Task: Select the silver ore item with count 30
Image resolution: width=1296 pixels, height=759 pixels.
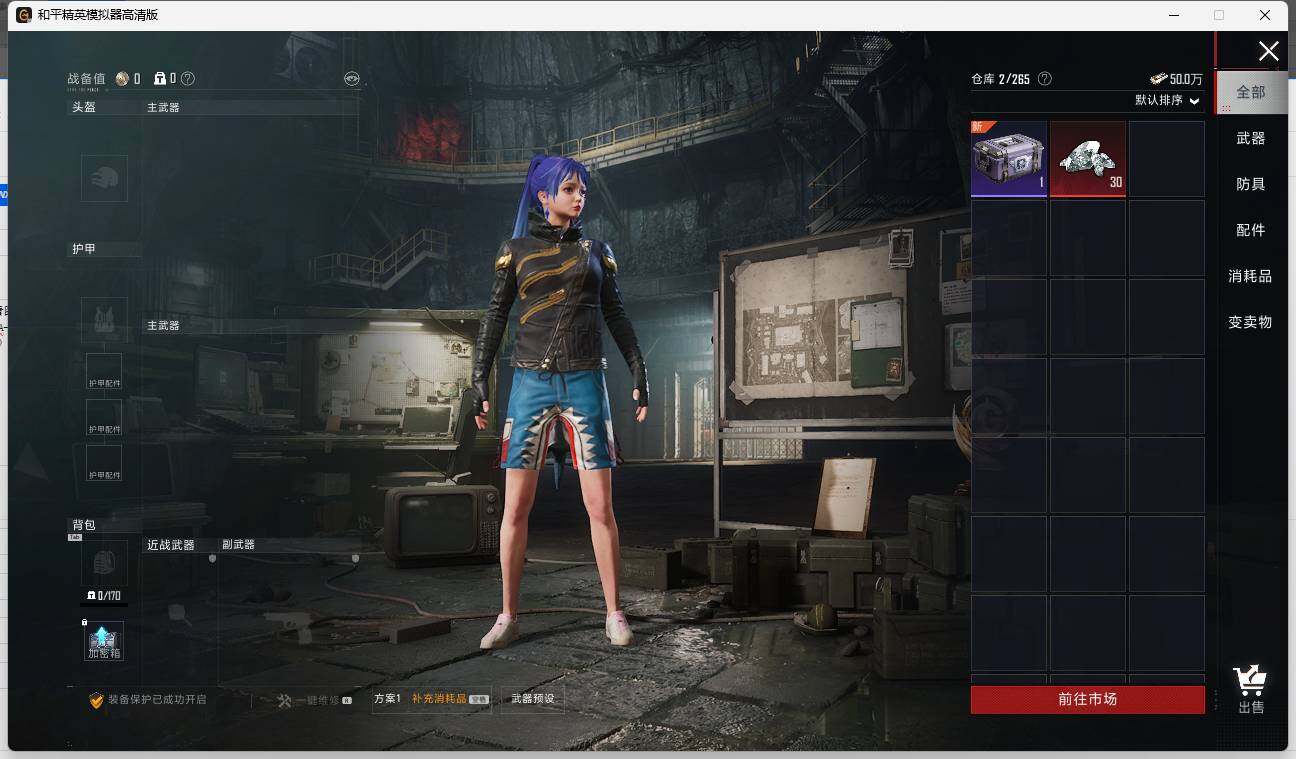Action: point(1088,159)
